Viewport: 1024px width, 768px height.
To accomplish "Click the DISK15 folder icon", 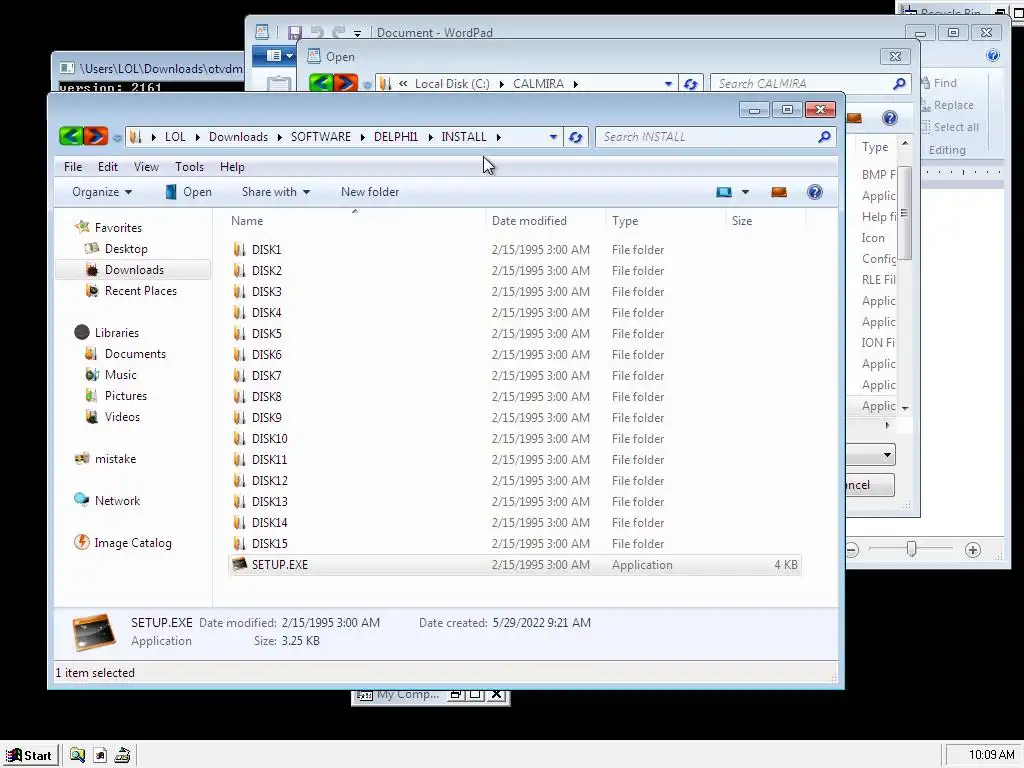I will [x=240, y=543].
